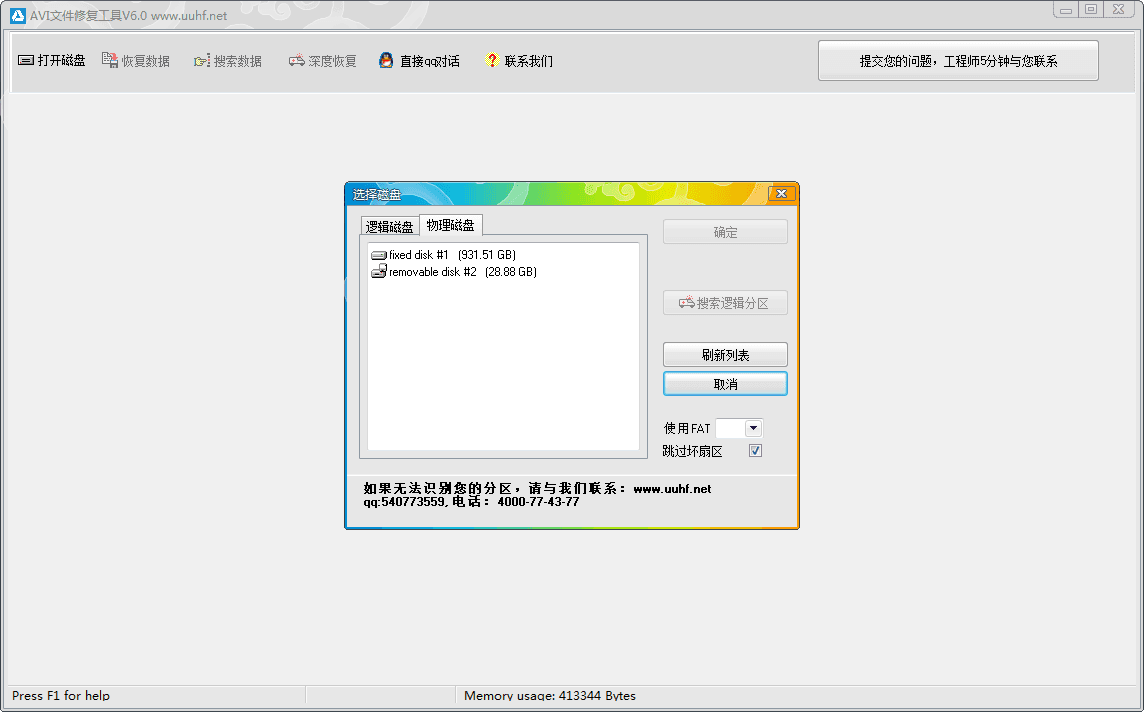Click the Open Disk (打开磁盘) toolbar icon

[26, 61]
